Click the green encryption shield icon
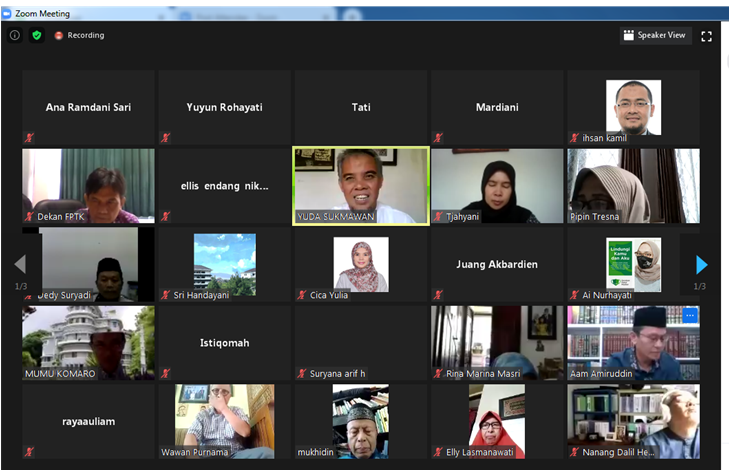Viewport: 730px width, 471px height. click(x=37, y=35)
